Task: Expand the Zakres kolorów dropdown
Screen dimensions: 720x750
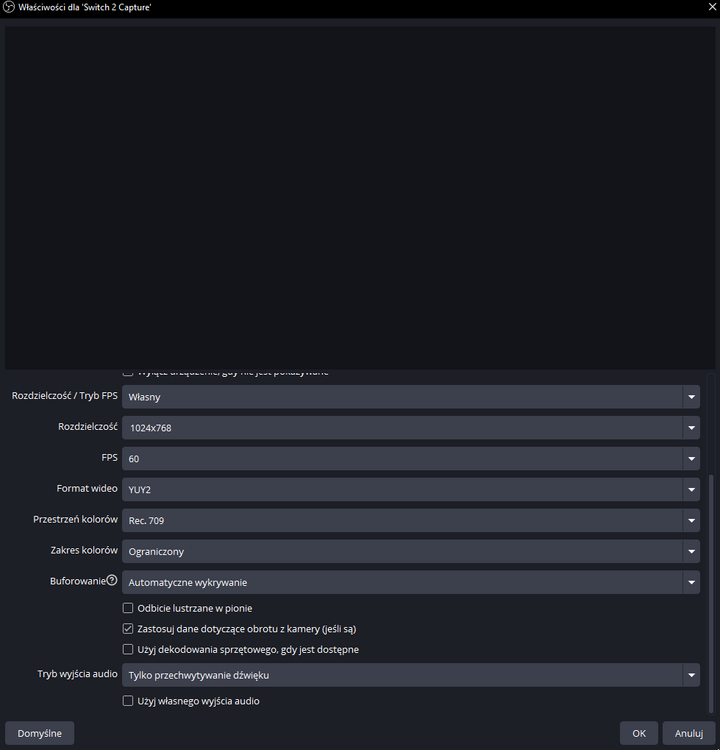Action: tap(410, 552)
